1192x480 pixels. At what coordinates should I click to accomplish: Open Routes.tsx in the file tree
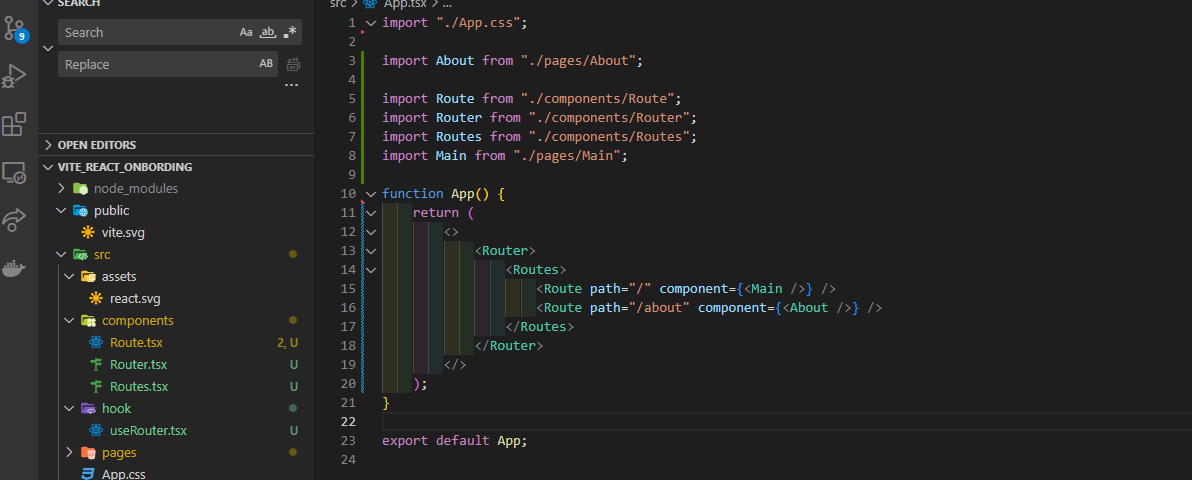(x=139, y=386)
